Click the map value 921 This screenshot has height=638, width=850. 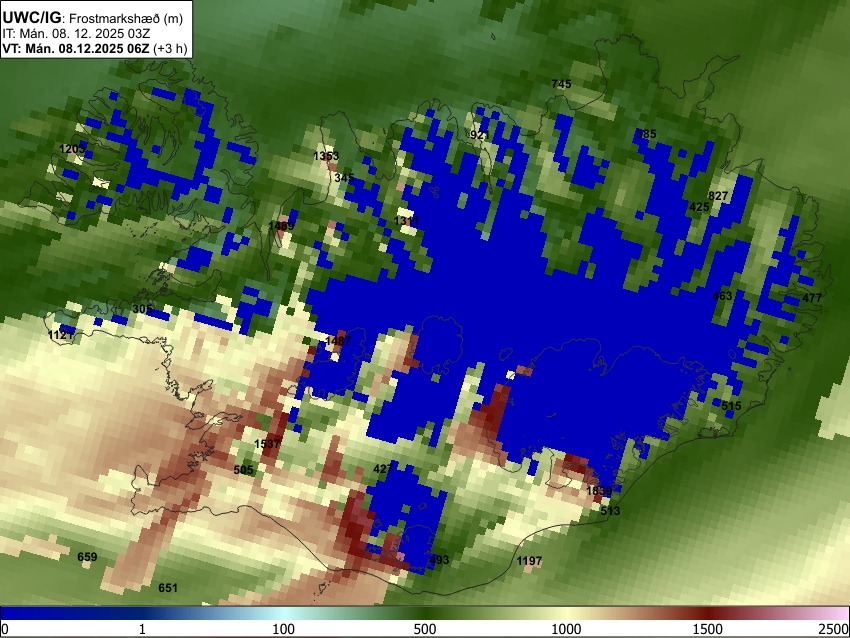[480, 135]
